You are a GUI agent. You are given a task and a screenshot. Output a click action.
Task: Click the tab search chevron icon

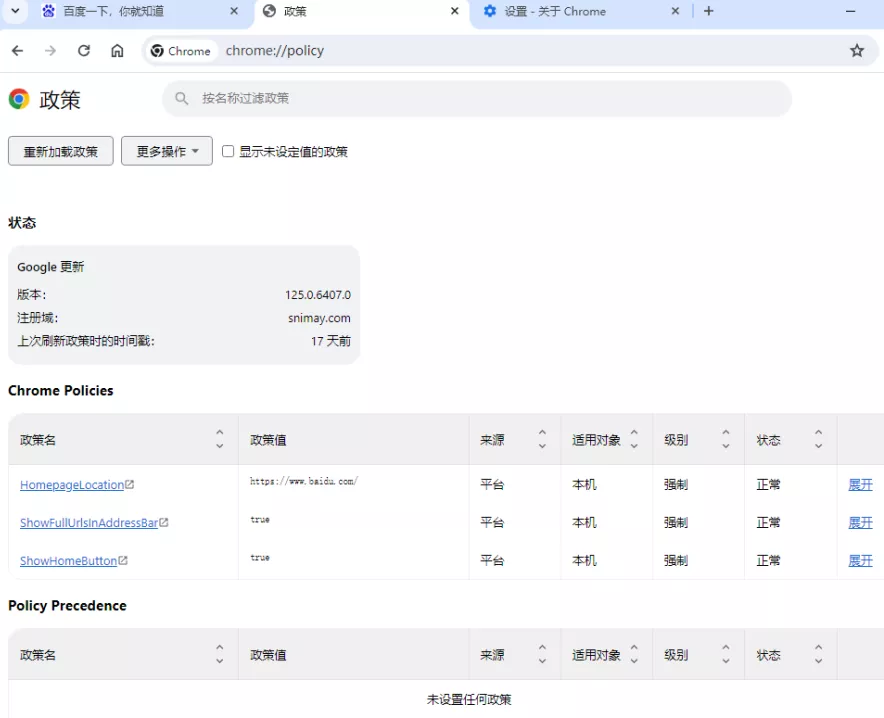click(15, 11)
